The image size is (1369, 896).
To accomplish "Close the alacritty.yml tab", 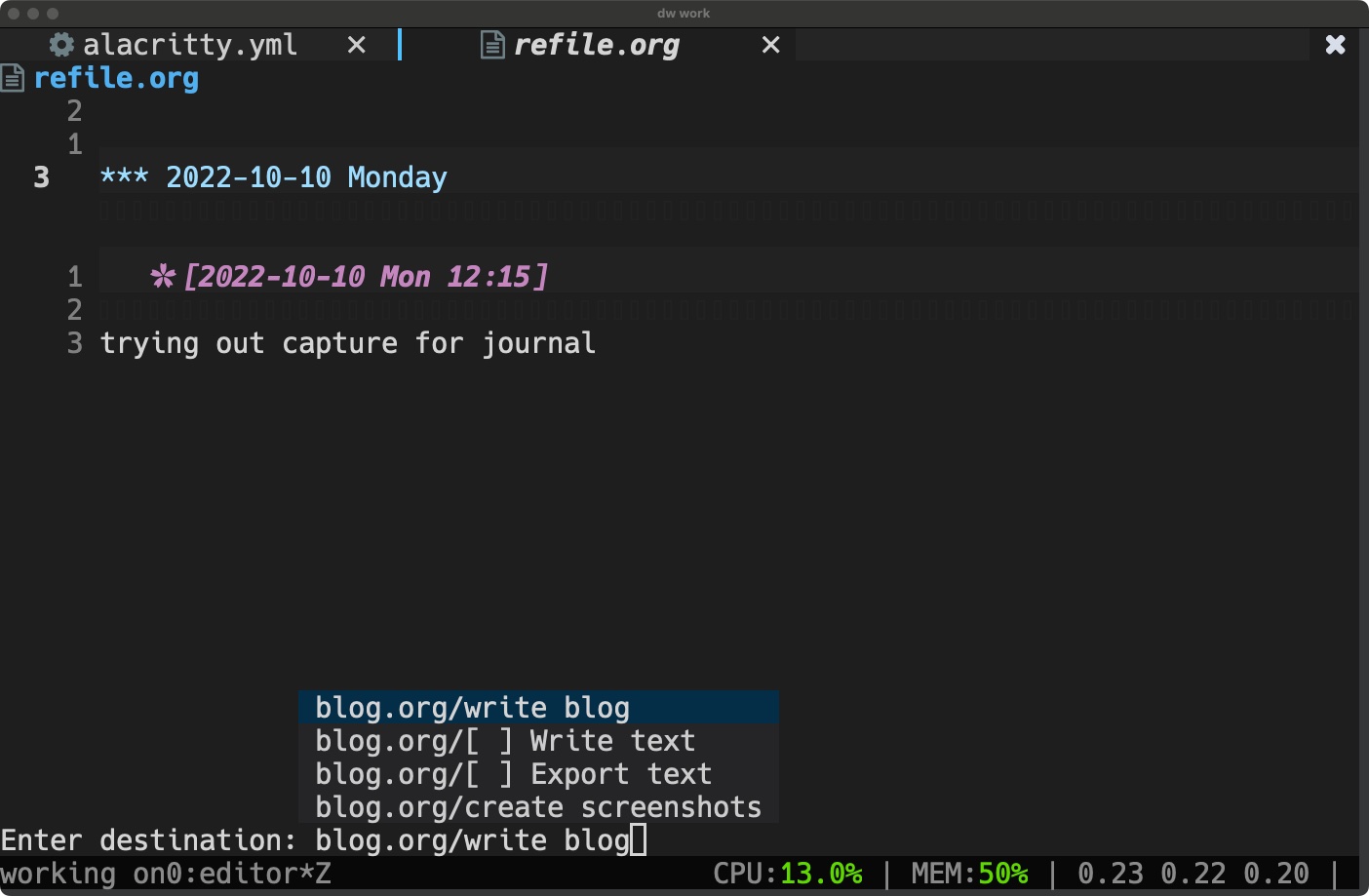I will coord(357,45).
